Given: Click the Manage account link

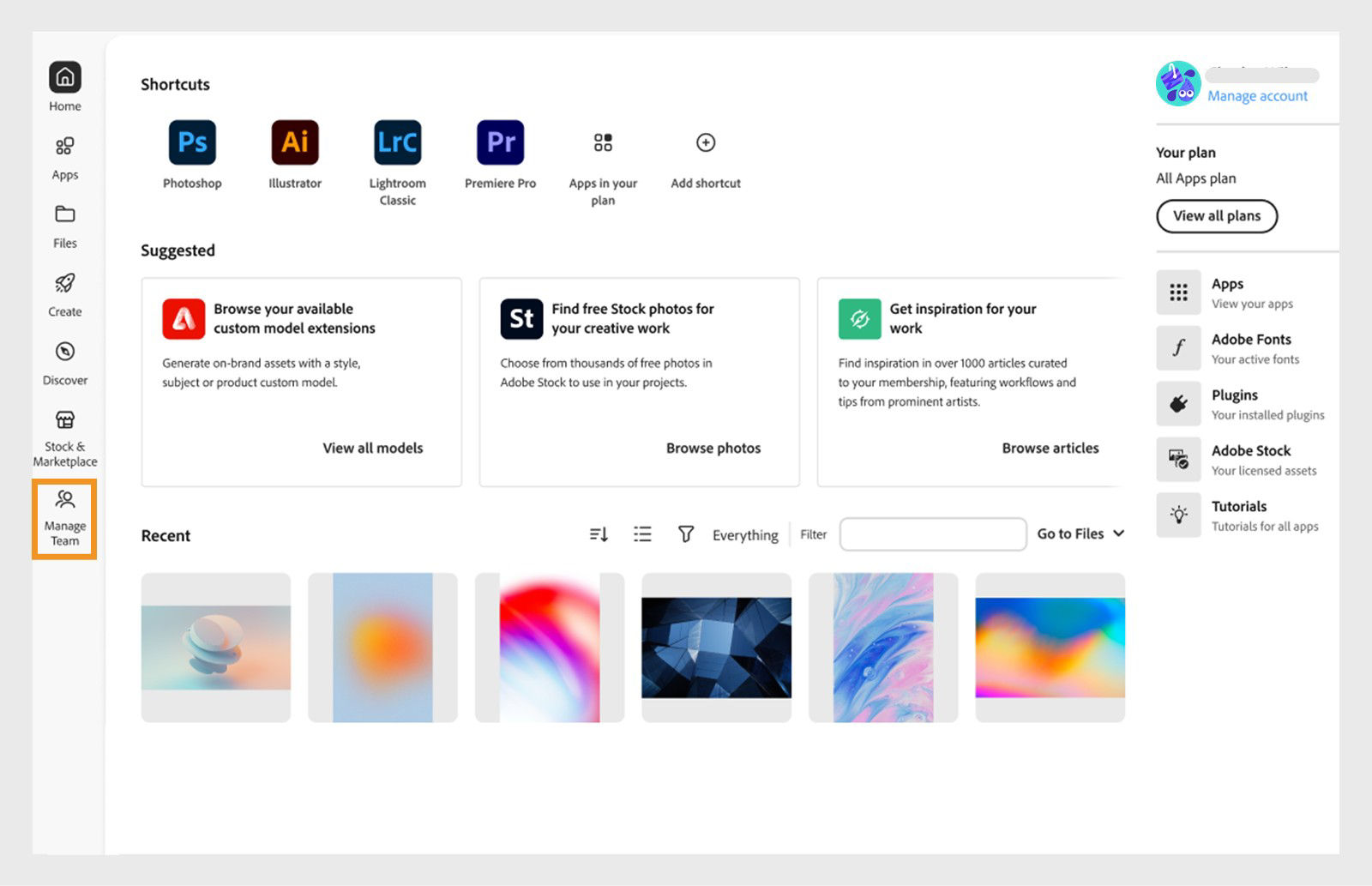Looking at the screenshot, I should coord(1257,96).
